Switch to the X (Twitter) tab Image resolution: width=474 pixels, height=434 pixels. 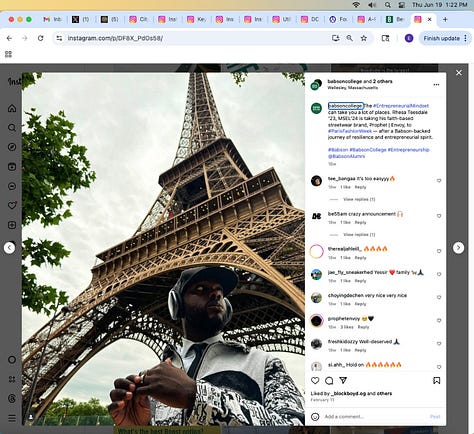click(81, 19)
